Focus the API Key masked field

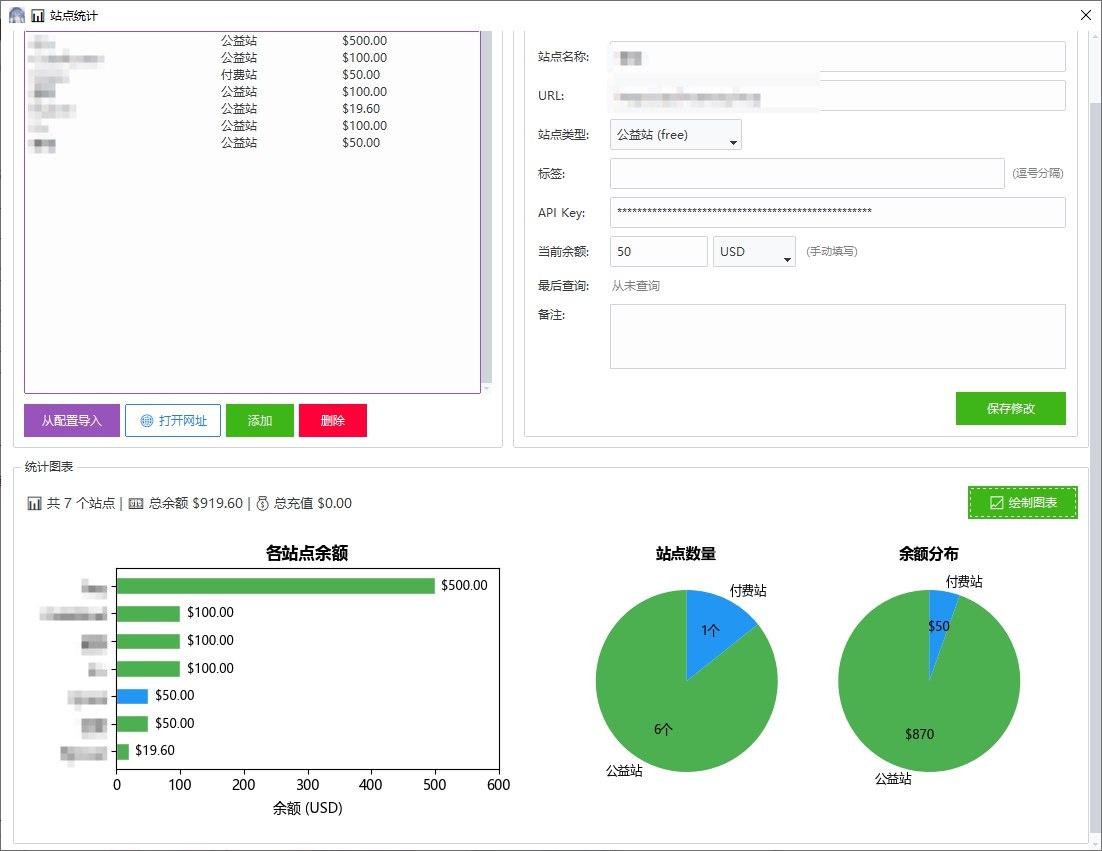(x=838, y=212)
